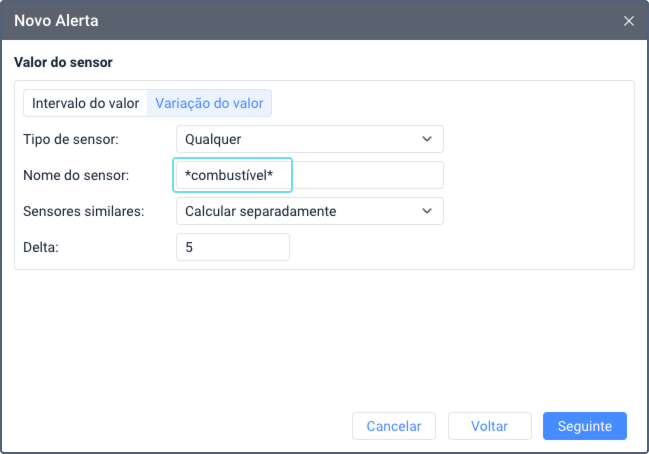Click the 'Delta:' label
This screenshot has width=649, height=454.
42,247
